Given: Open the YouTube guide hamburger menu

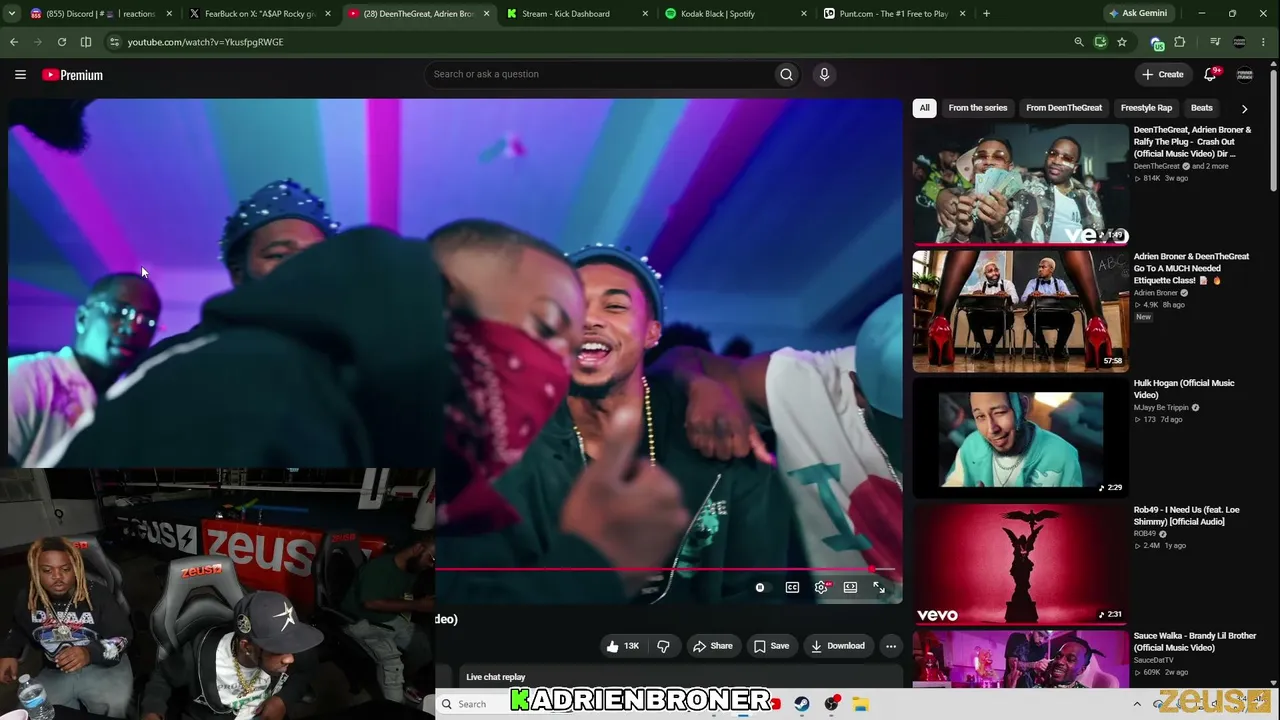Looking at the screenshot, I should [20, 74].
